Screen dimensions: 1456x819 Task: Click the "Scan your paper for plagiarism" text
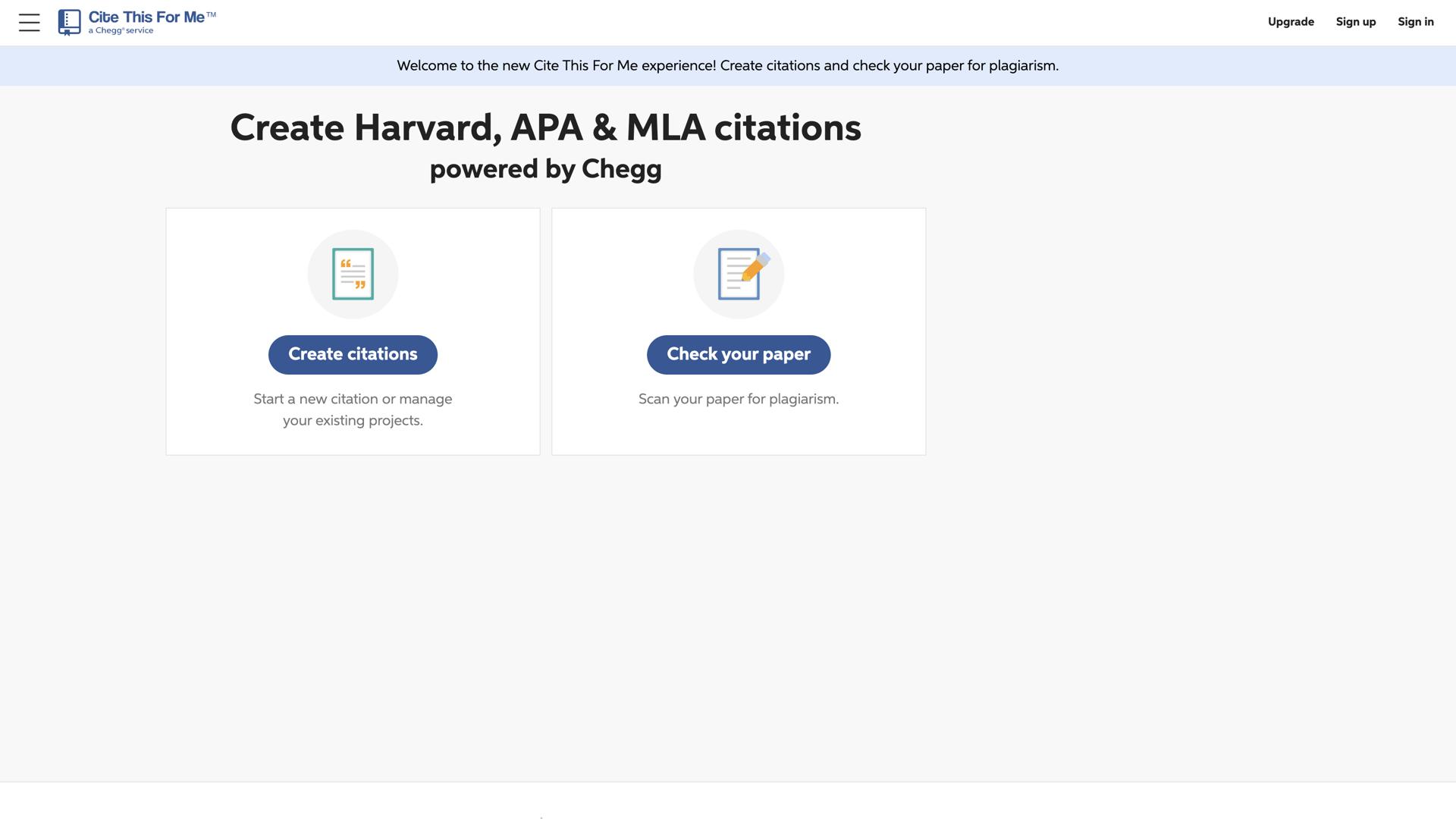click(x=738, y=399)
